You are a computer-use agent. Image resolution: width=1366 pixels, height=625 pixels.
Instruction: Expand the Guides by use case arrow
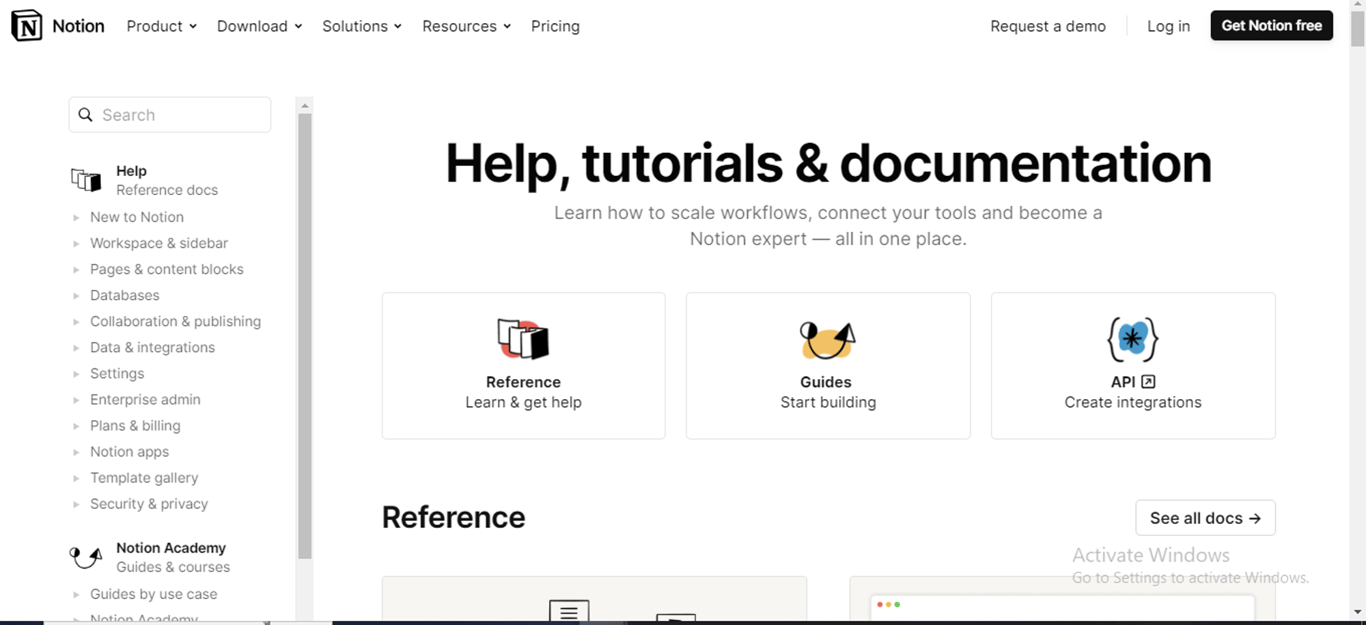76,594
